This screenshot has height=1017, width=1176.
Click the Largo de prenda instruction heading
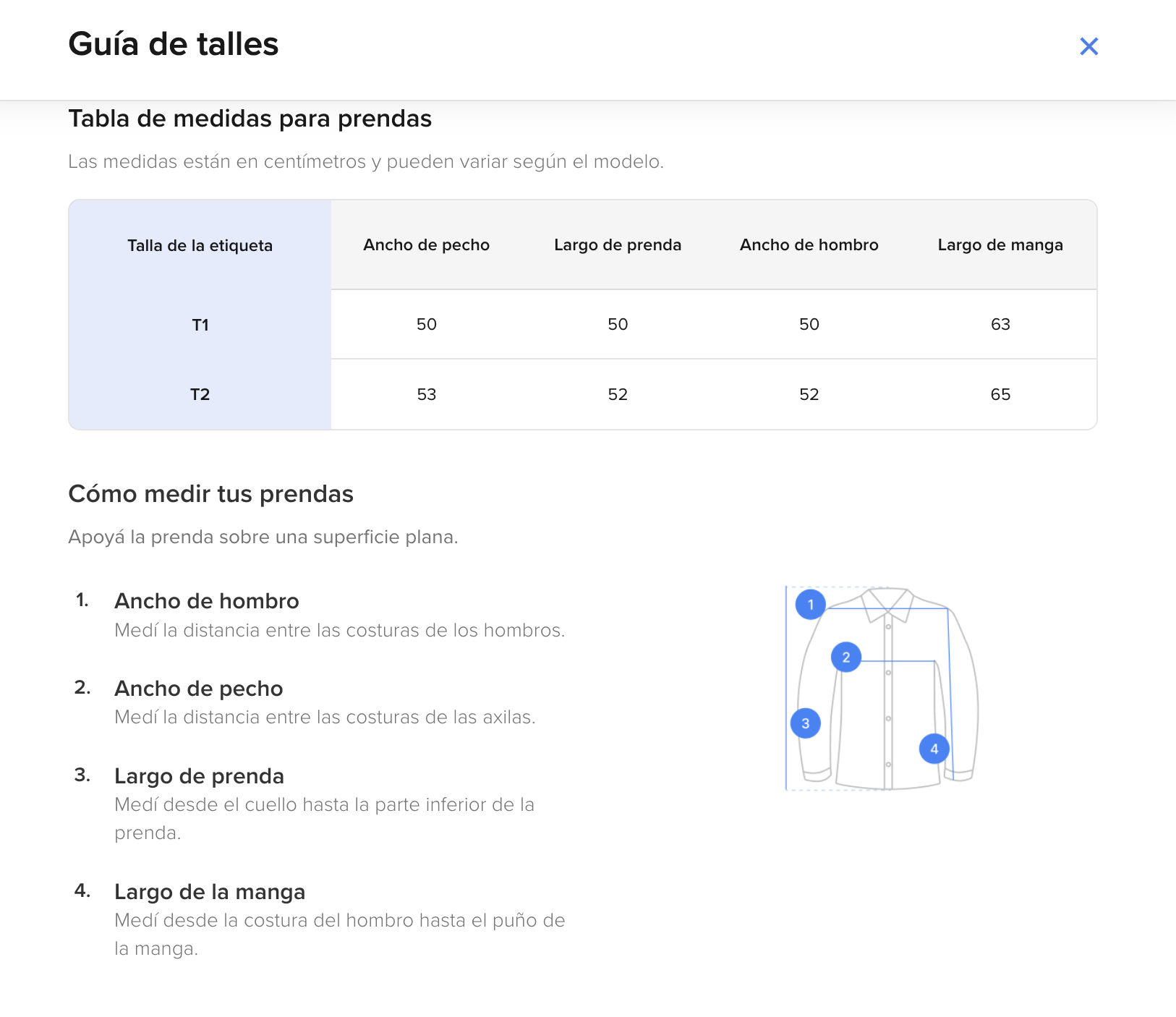coord(200,776)
